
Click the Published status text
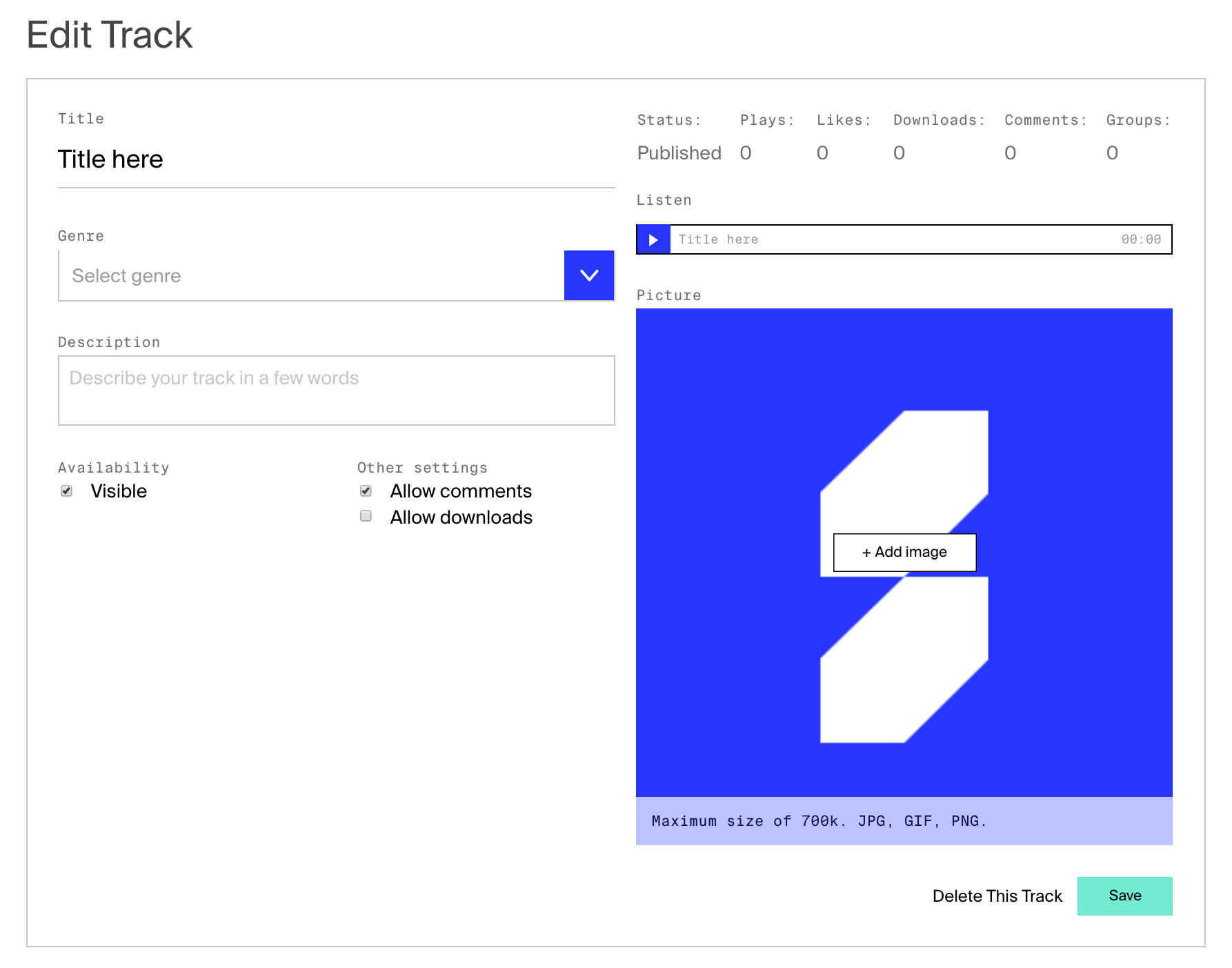pyautogui.click(x=679, y=152)
